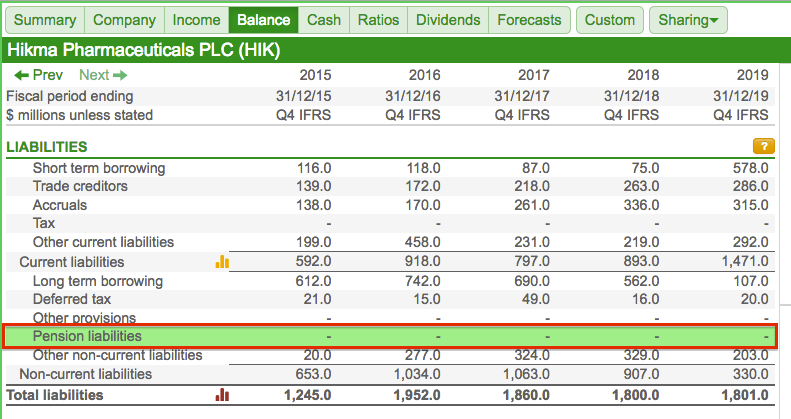
Task: Select the Short term borrowing row label
Action: click(x=99, y=168)
